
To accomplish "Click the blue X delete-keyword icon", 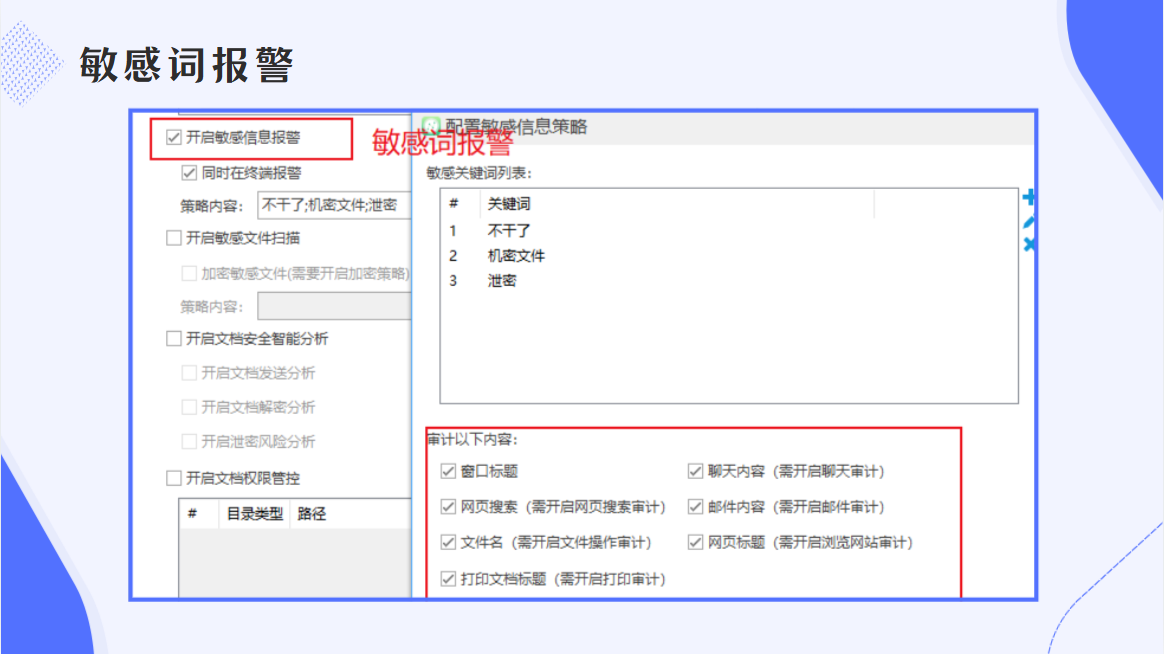I will tap(1030, 244).
